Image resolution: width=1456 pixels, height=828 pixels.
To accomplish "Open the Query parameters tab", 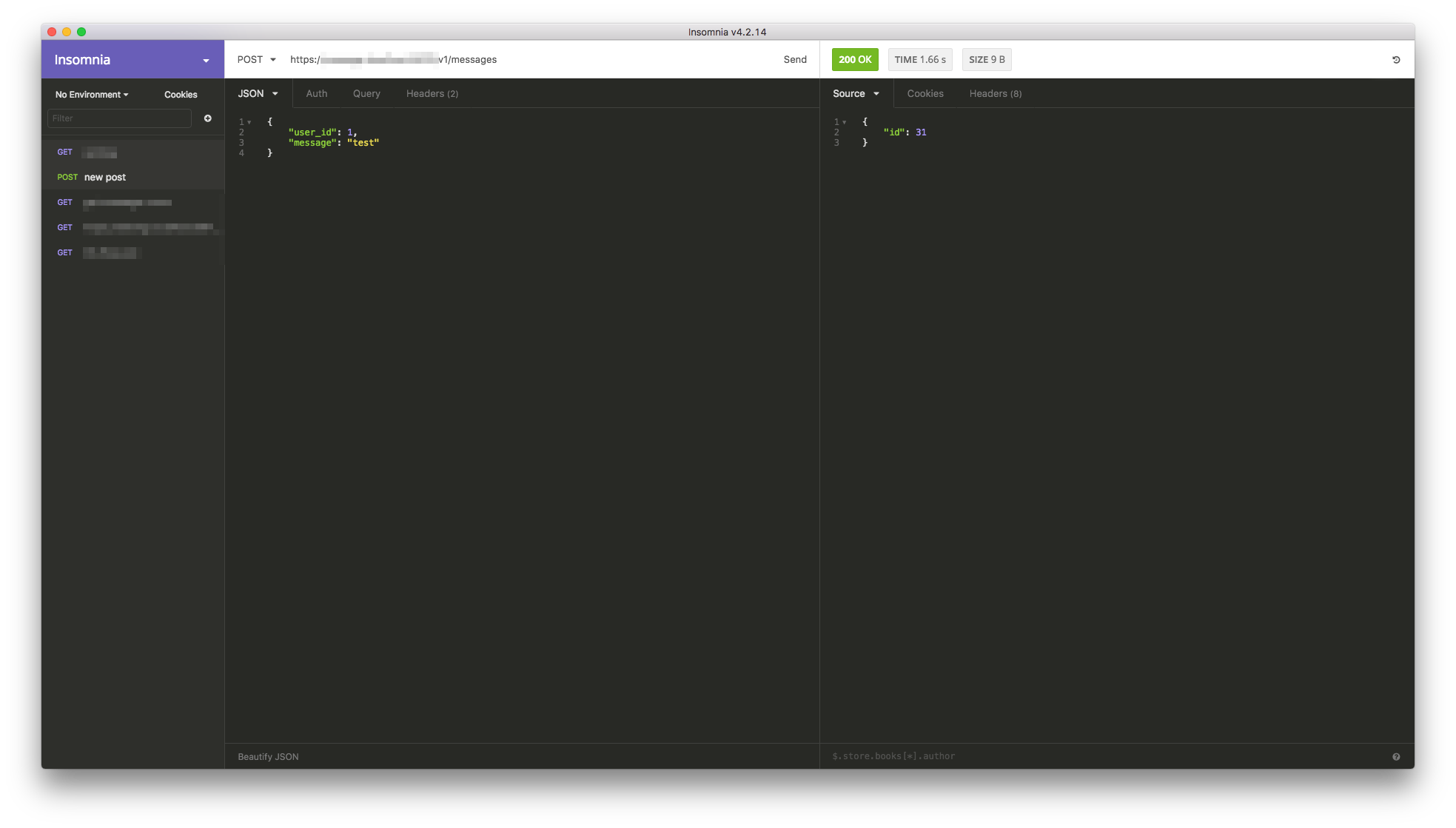I will [x=366, y=93].
